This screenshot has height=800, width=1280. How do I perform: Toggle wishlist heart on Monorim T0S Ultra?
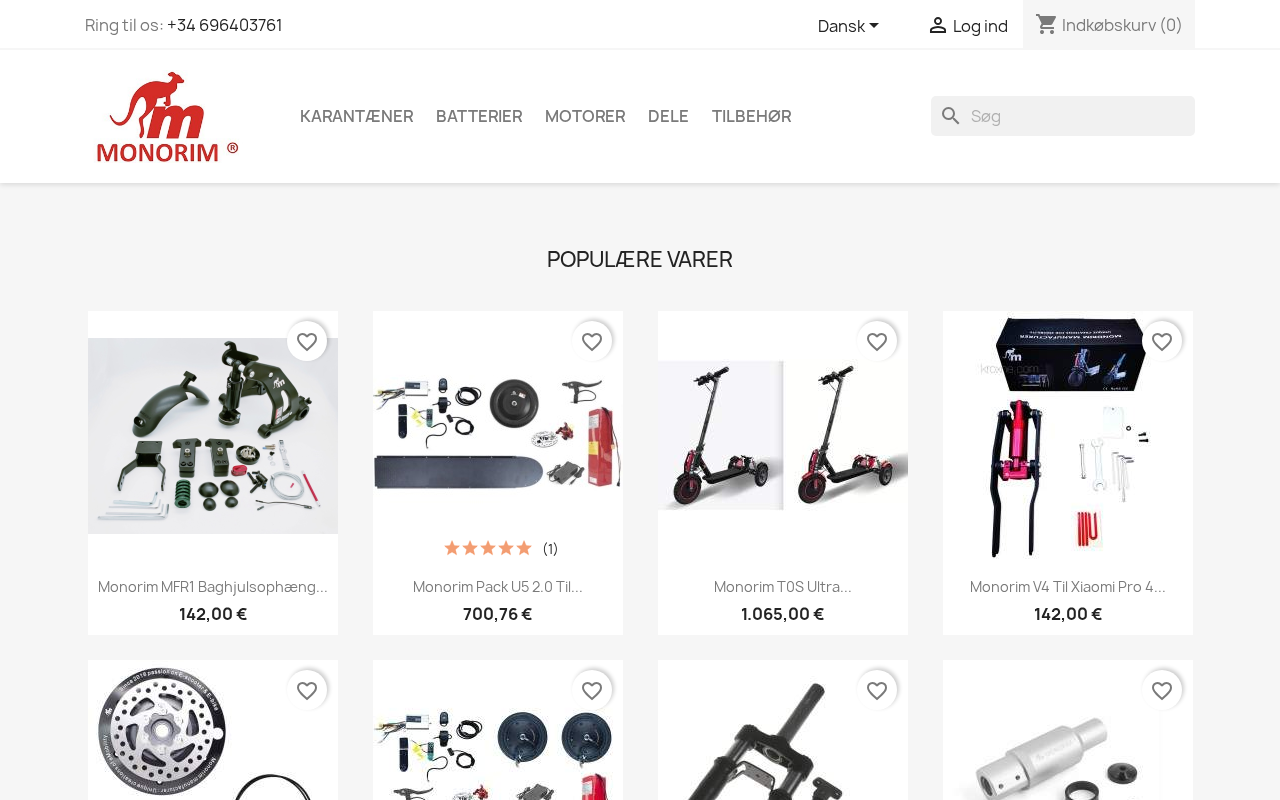click(x=877, y=341)
